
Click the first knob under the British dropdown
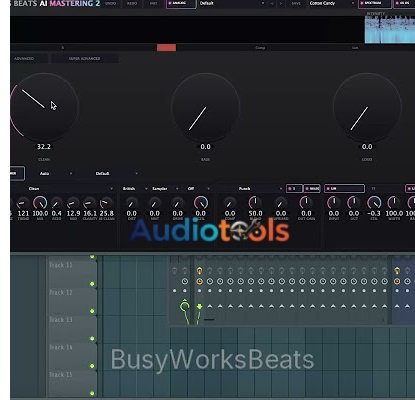coord(131,203)
